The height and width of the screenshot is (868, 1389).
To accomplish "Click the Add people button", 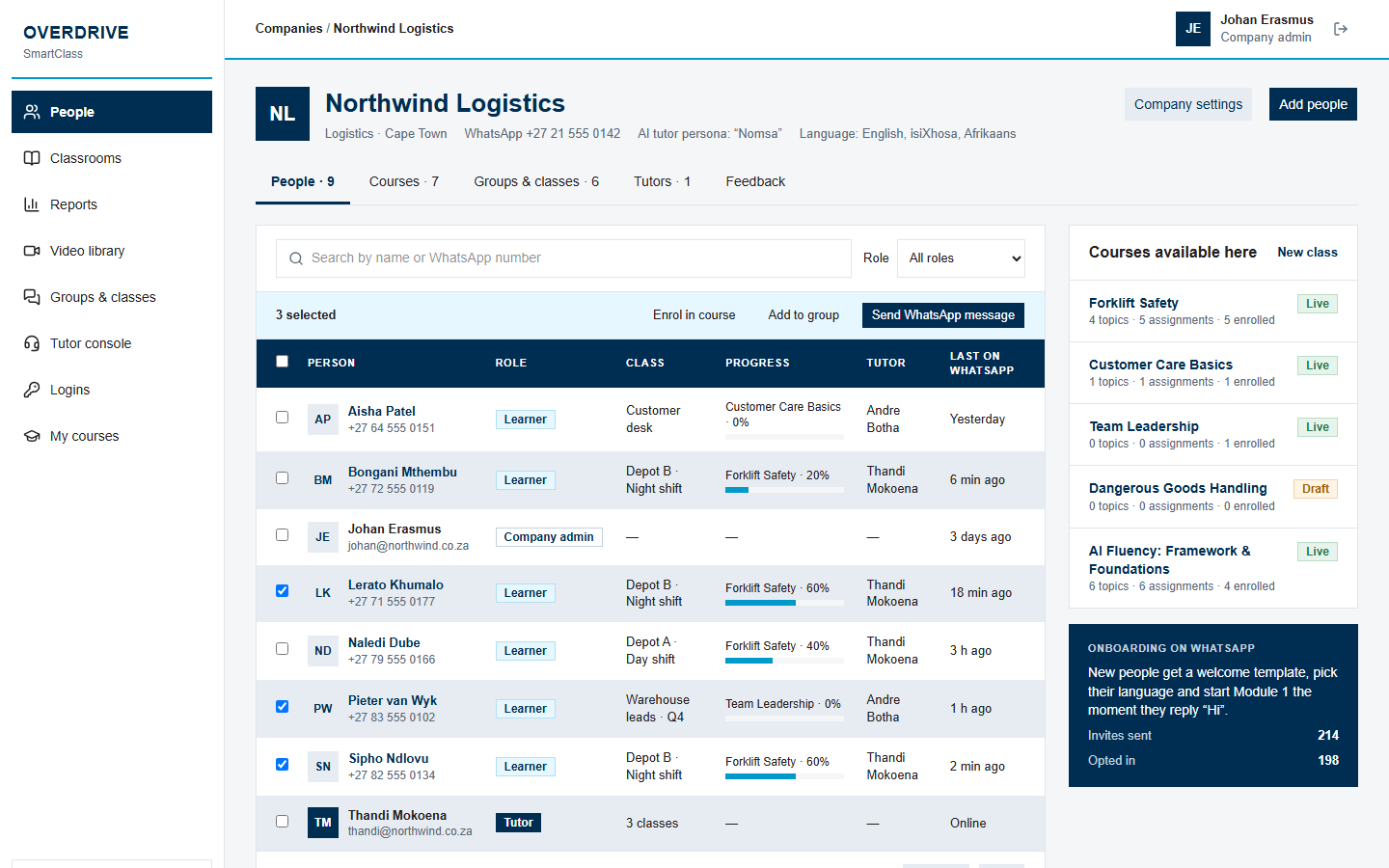I will coord(1313,104).
